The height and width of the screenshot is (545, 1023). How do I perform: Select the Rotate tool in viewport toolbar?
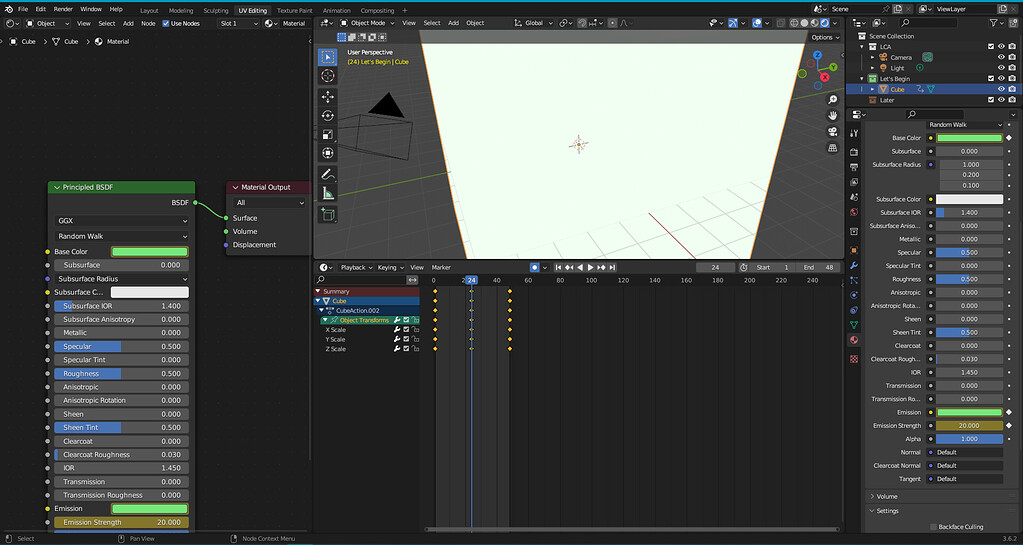(328, 116)
